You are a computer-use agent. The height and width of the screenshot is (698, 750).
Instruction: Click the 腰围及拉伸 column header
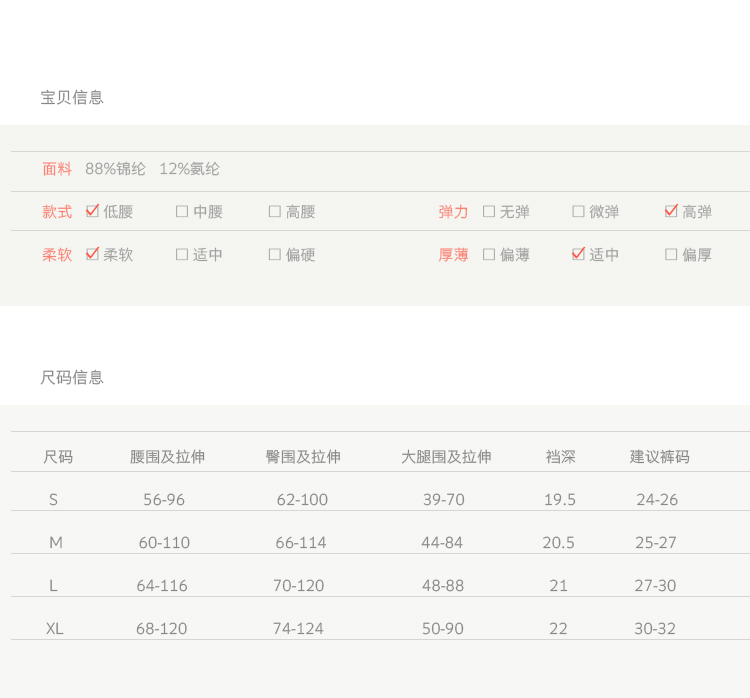pos(167,457)
